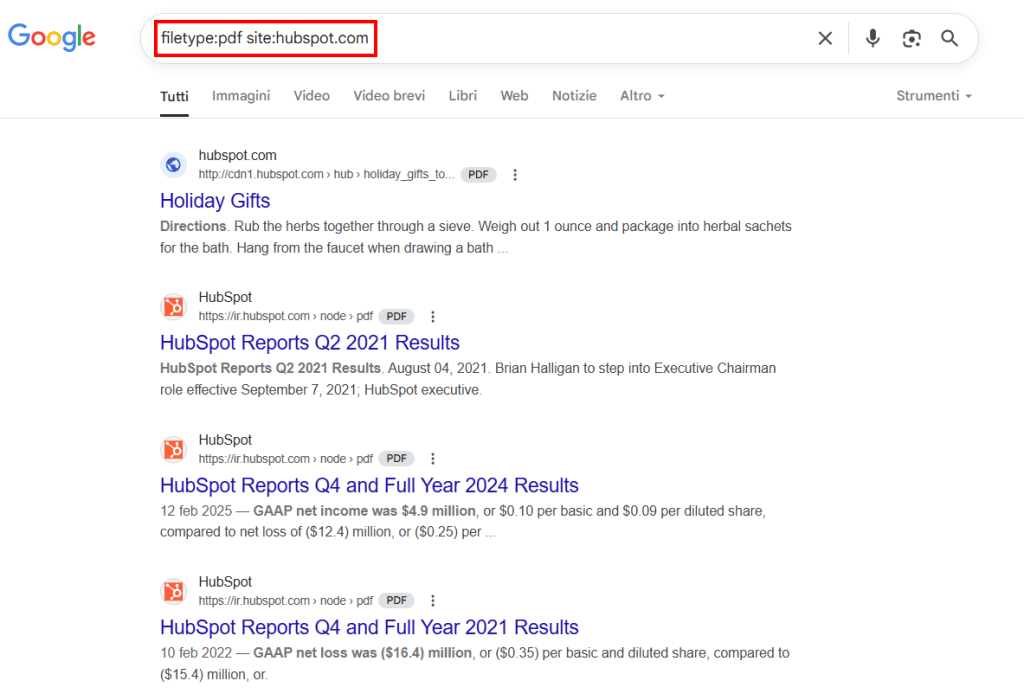Select the Notizie tab
1024x700 pixels.
pyautogui.click(x=574, y=96)
